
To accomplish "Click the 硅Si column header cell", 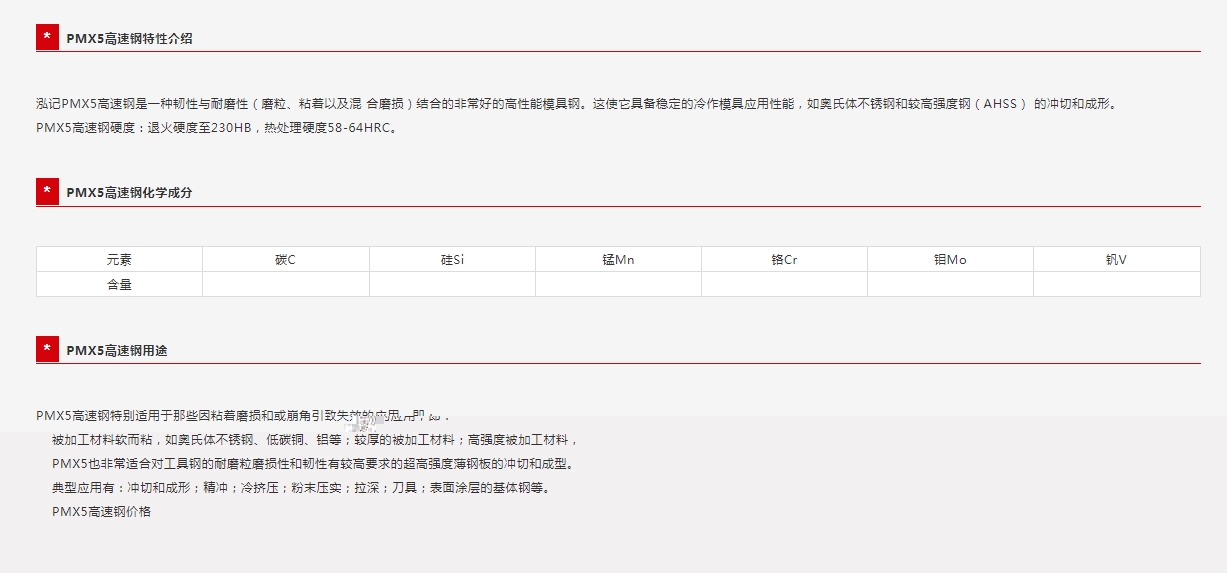I will coord(452,260).
